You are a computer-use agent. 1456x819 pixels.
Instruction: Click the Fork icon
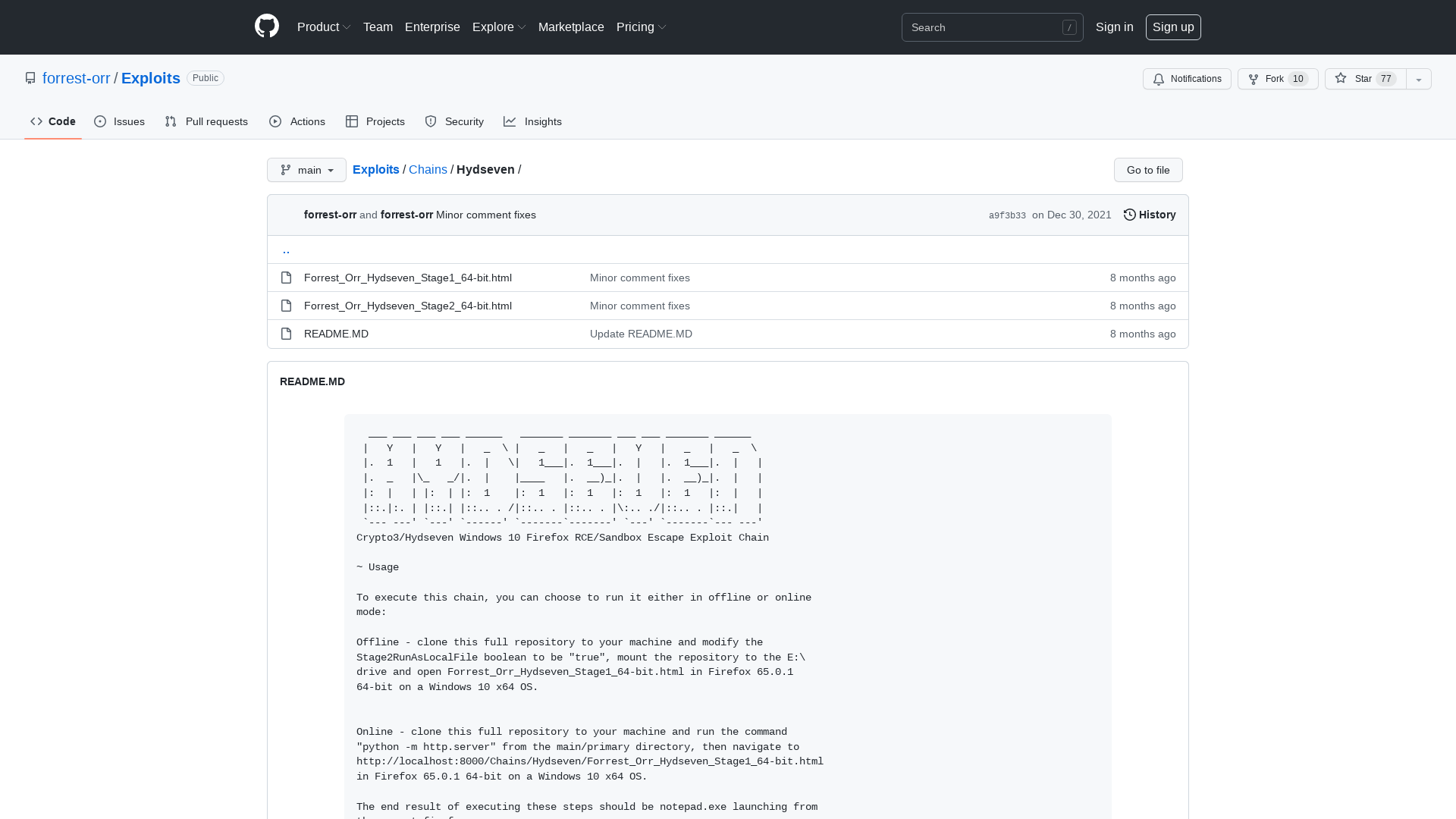click(1254, 79)
